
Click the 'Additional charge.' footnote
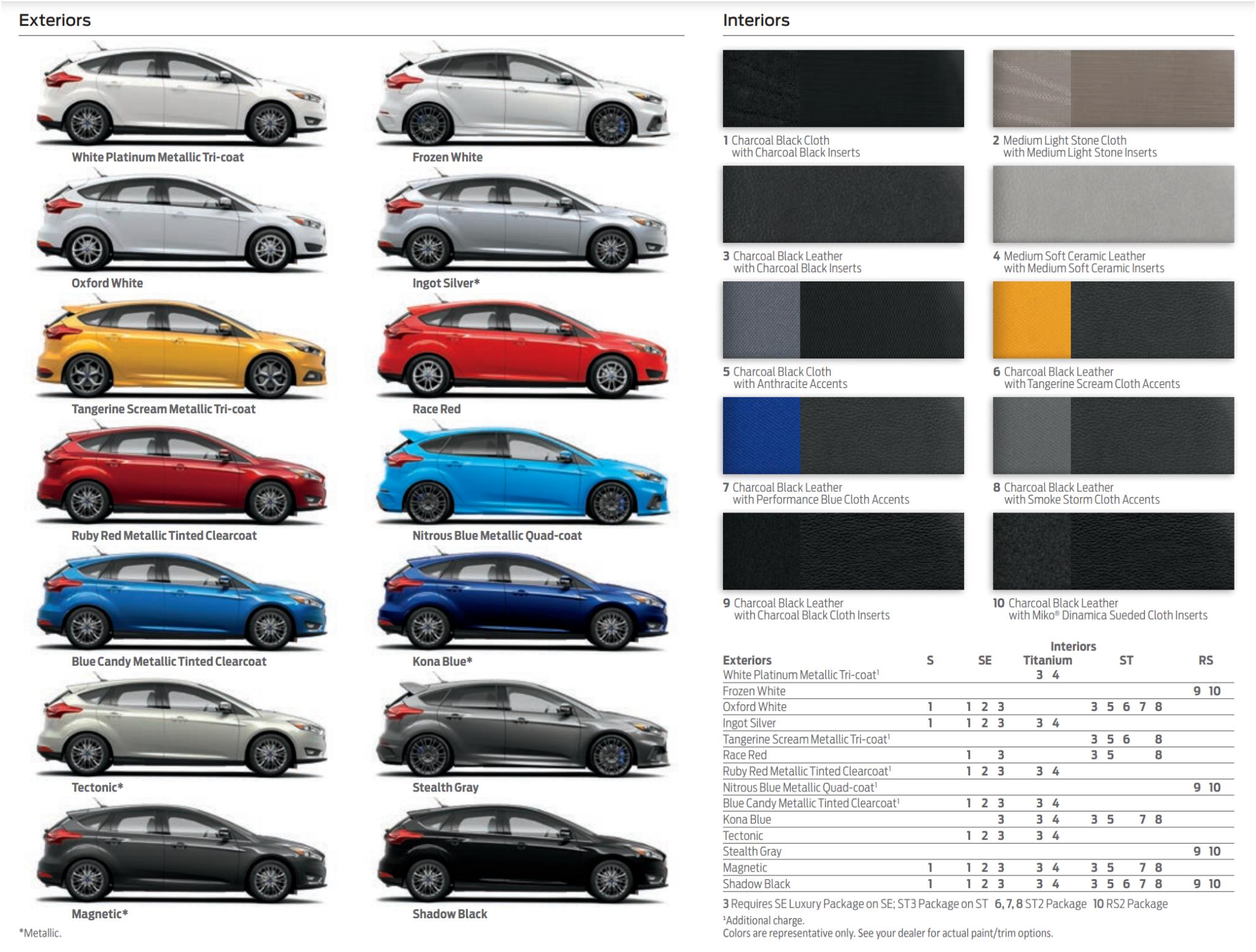pyautogui.click(x=764, y=920)
